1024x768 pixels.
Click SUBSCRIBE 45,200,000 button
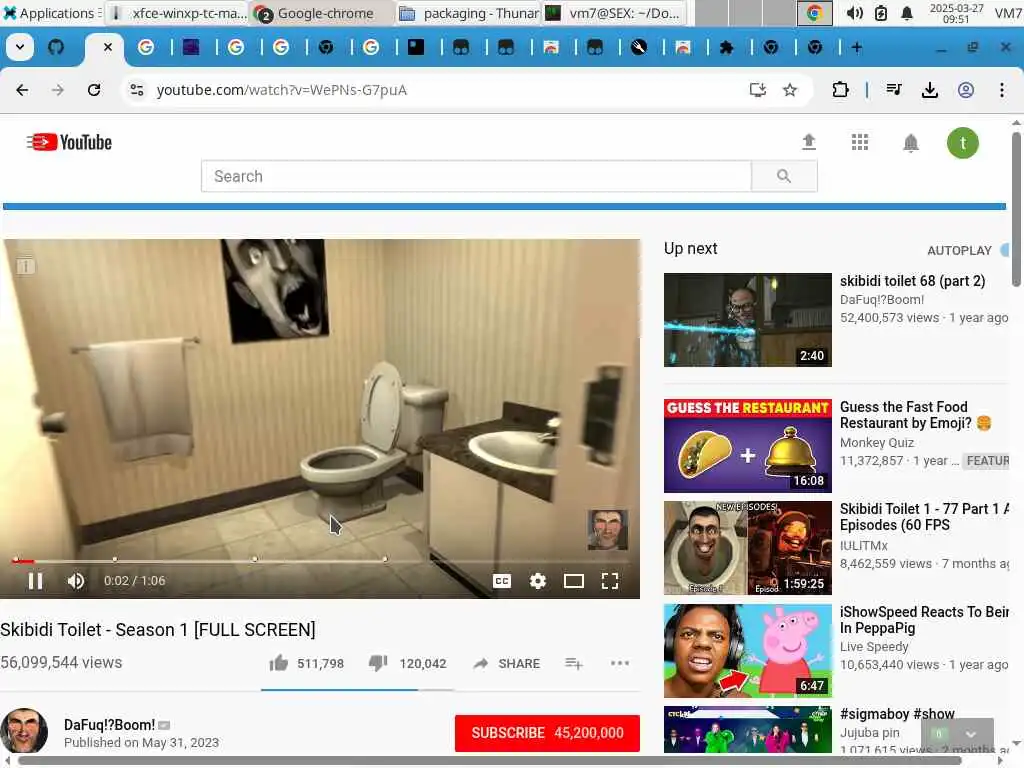coord(547,733)
